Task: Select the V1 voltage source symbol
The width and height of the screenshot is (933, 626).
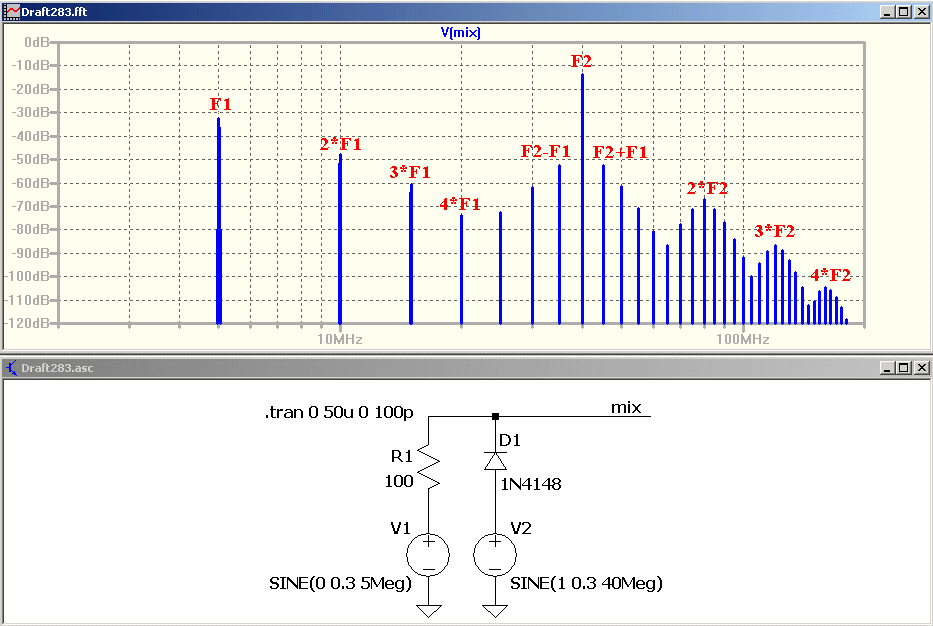Action: [x=428, y=555]
